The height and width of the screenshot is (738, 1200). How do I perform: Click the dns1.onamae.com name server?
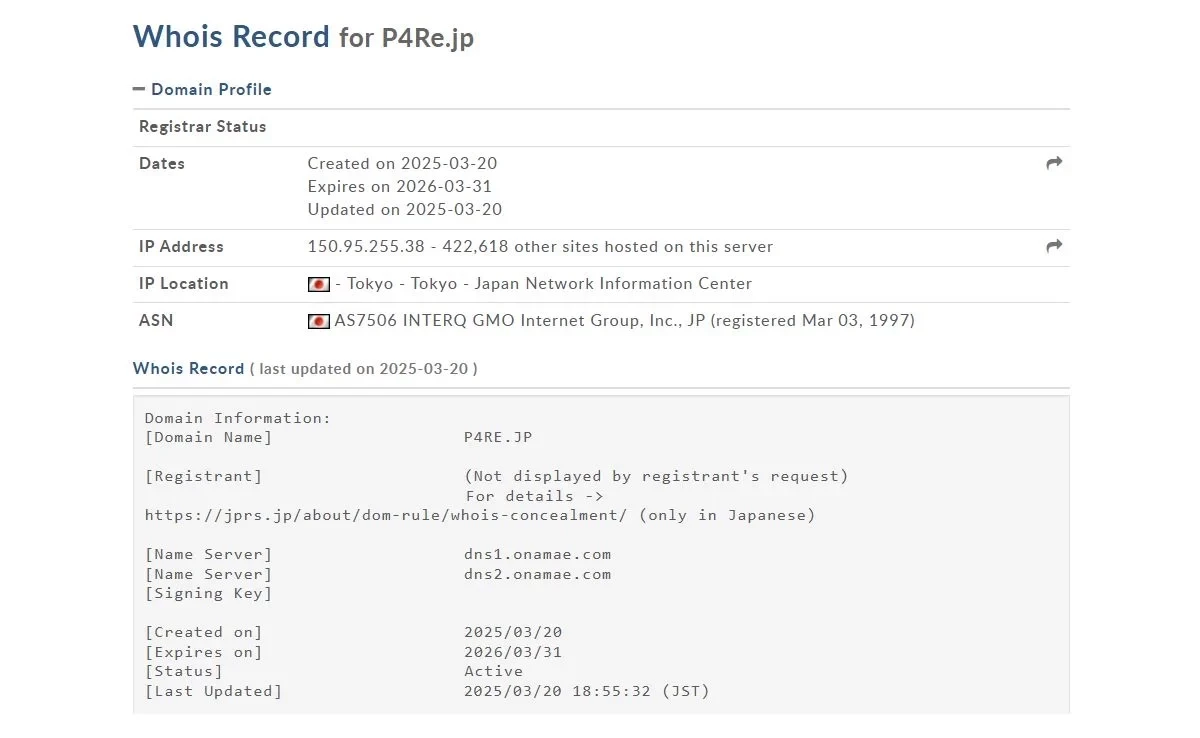coord(537,554)
